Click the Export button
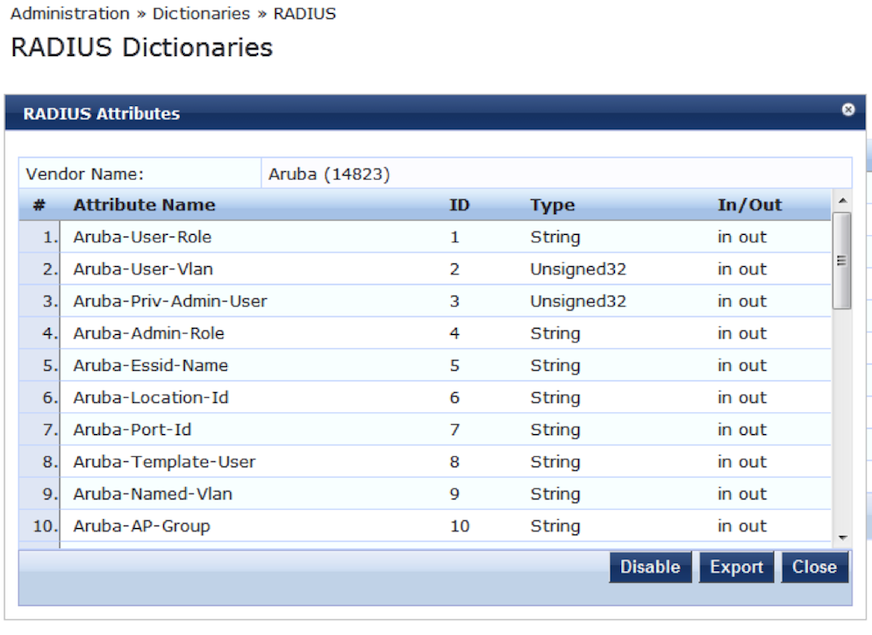Viewport: 872px width, 635px height. point(736,567)
